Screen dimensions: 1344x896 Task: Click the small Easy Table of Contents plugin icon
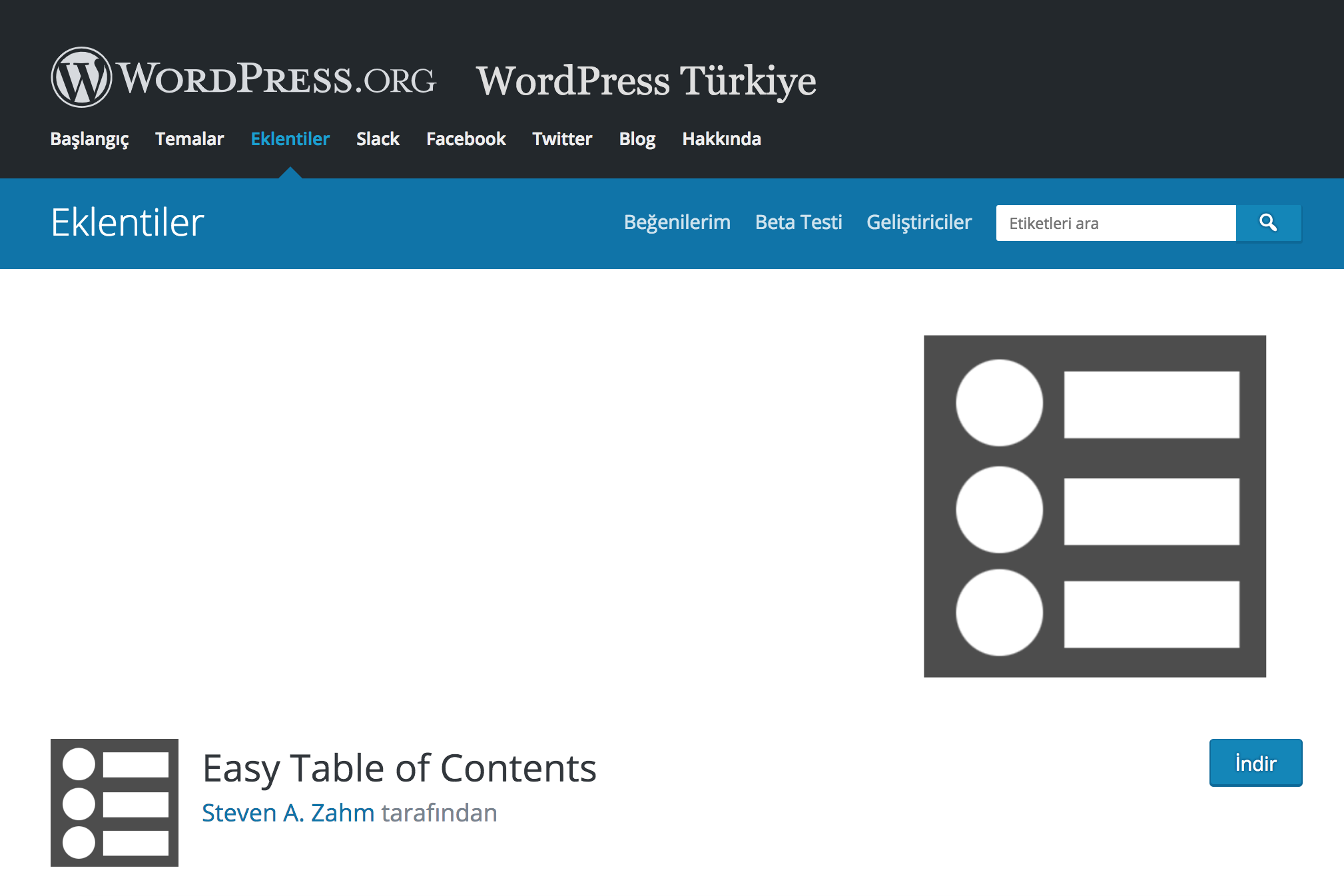click(x=115, y=803)
